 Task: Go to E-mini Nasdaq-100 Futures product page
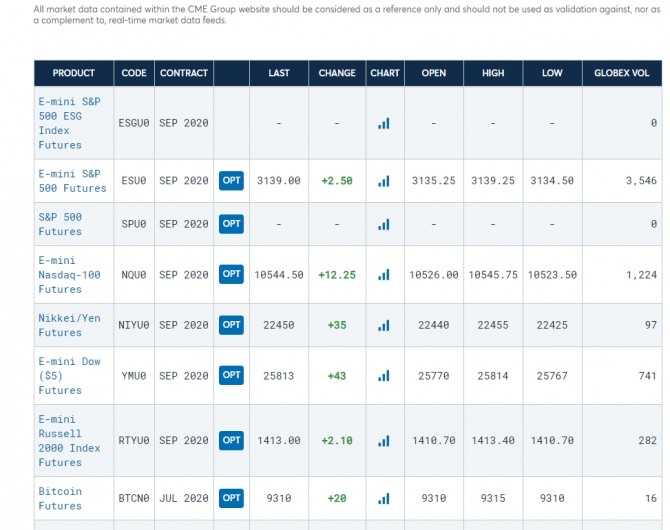[x=69, y=274]
